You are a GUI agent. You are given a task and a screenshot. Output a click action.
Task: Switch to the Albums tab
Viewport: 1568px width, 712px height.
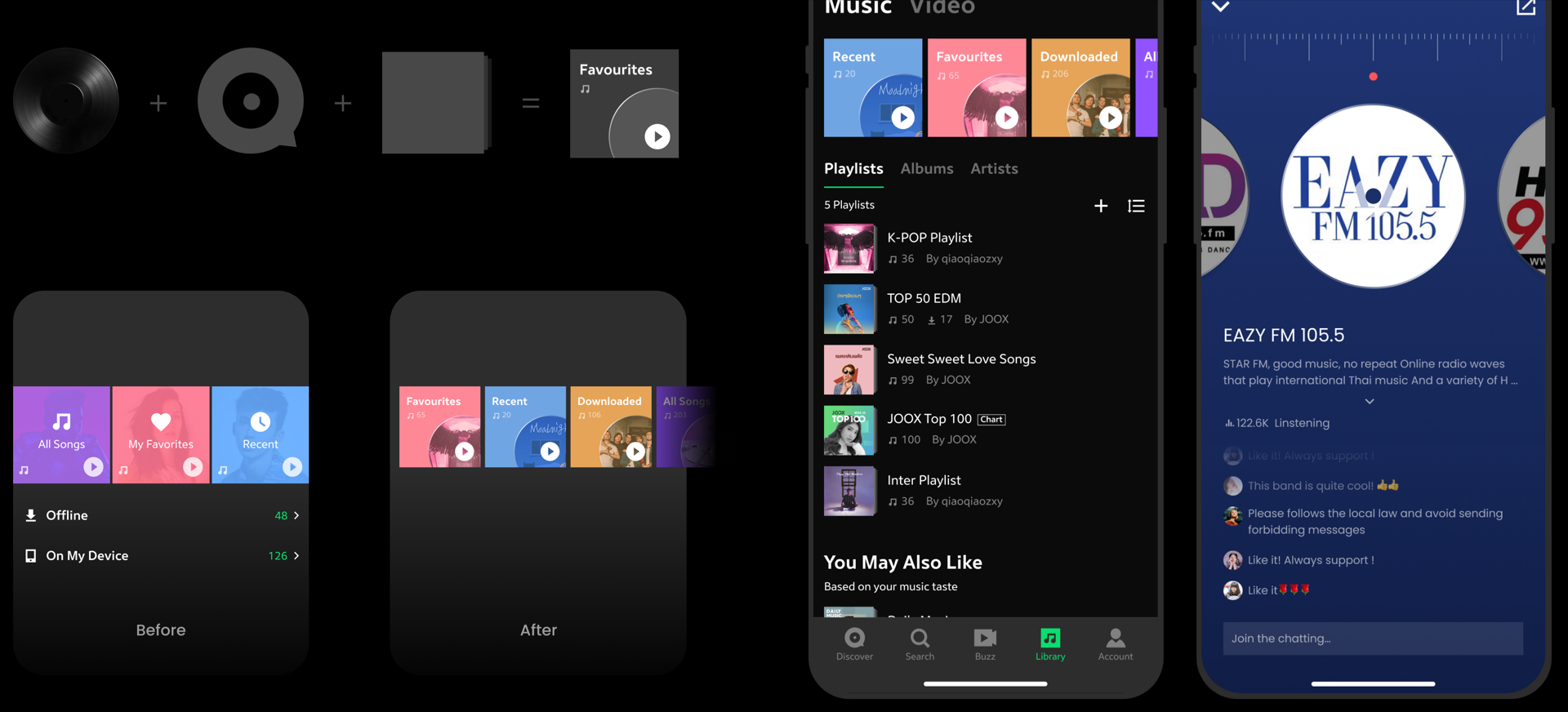(927, 168)
